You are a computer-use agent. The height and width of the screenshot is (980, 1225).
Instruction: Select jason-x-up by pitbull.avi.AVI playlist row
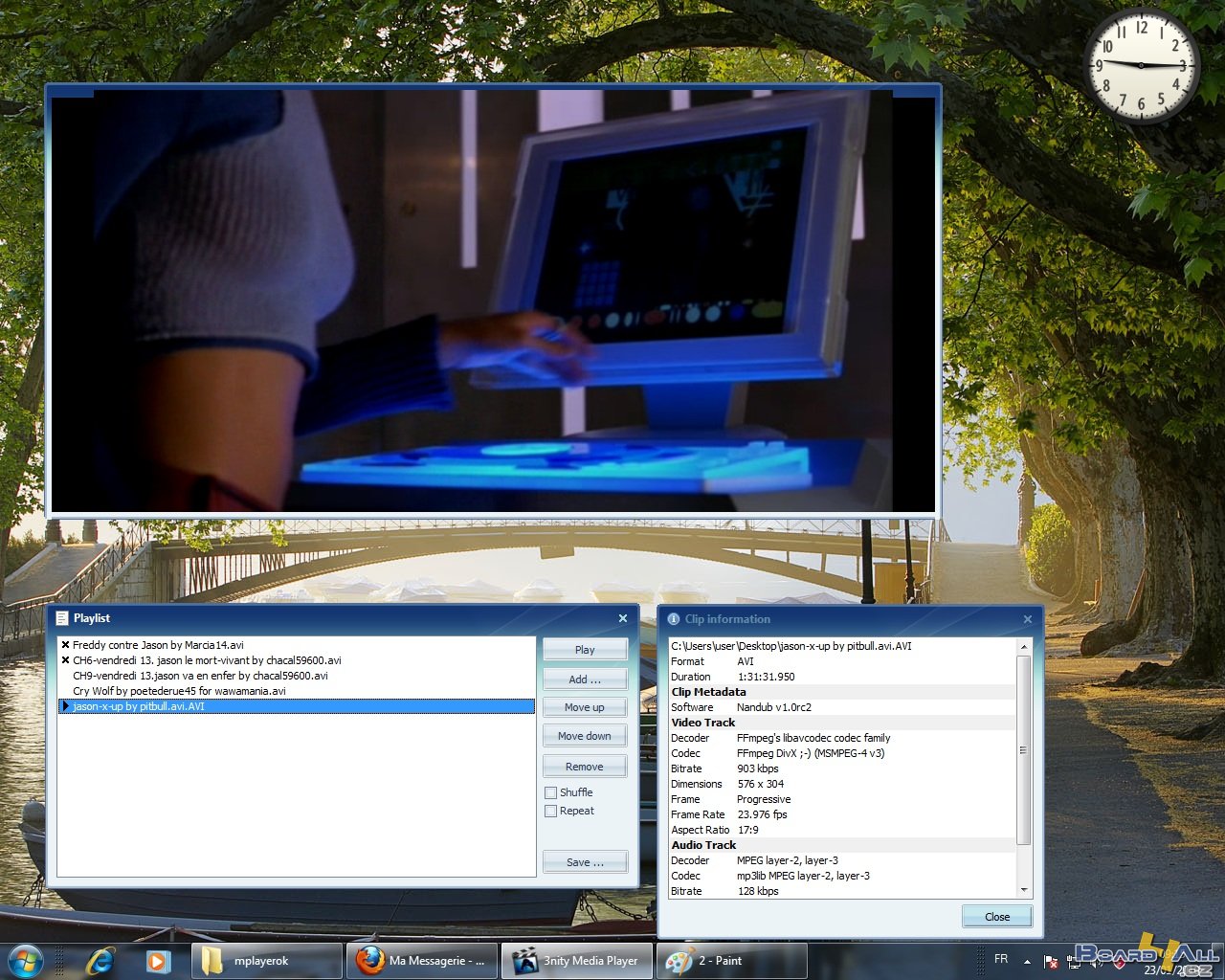tap(297, 706)
